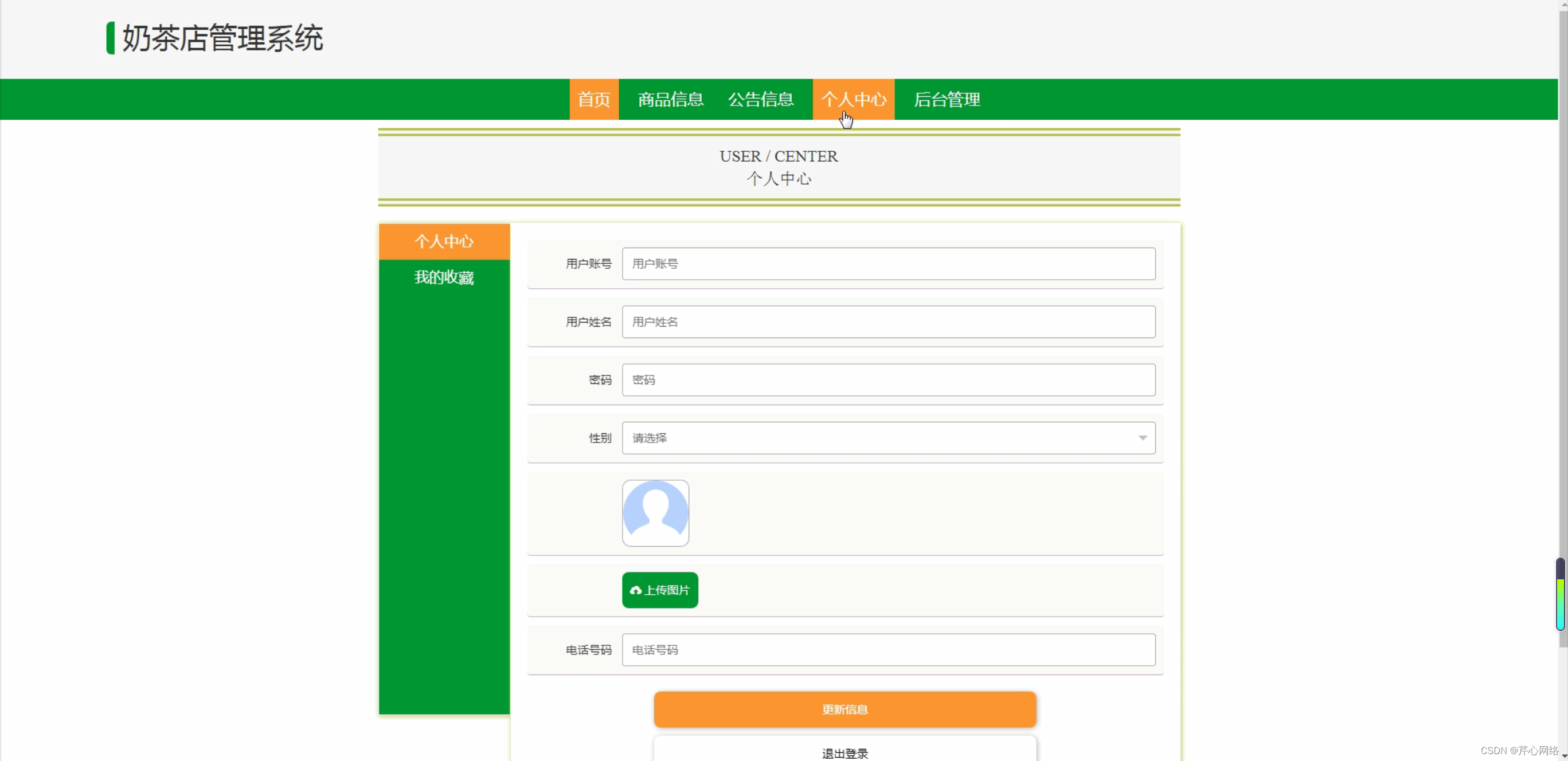1568x761 pixels.
Task: Expand the 性别 gender dropdown arrow
Action: [x=1142, y=438]
